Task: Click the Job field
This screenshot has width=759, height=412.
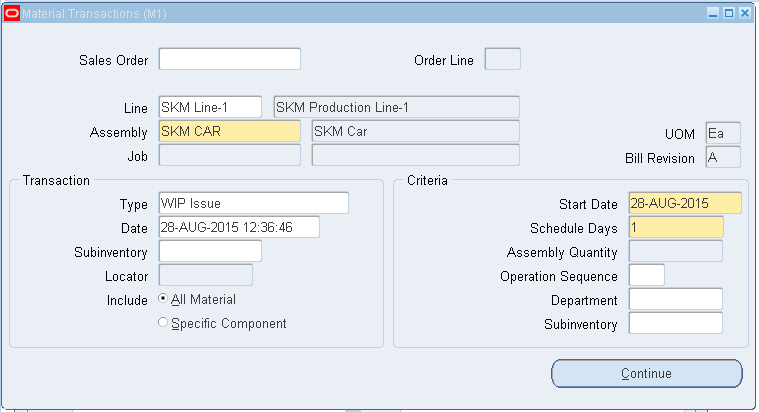Action: click(x=229, y=155)
